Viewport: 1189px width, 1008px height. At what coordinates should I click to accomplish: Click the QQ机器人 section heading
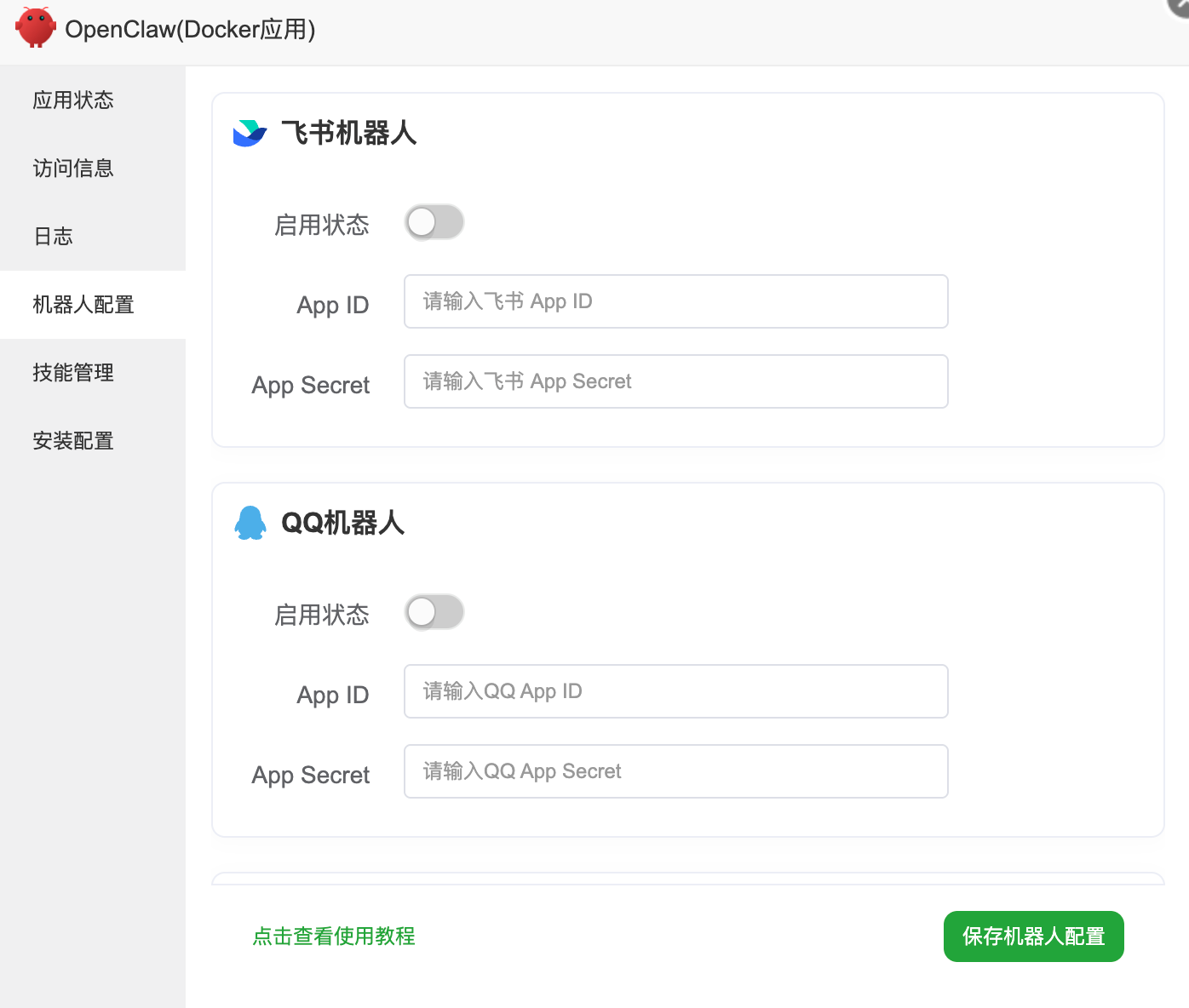click(x=342, y=523)
